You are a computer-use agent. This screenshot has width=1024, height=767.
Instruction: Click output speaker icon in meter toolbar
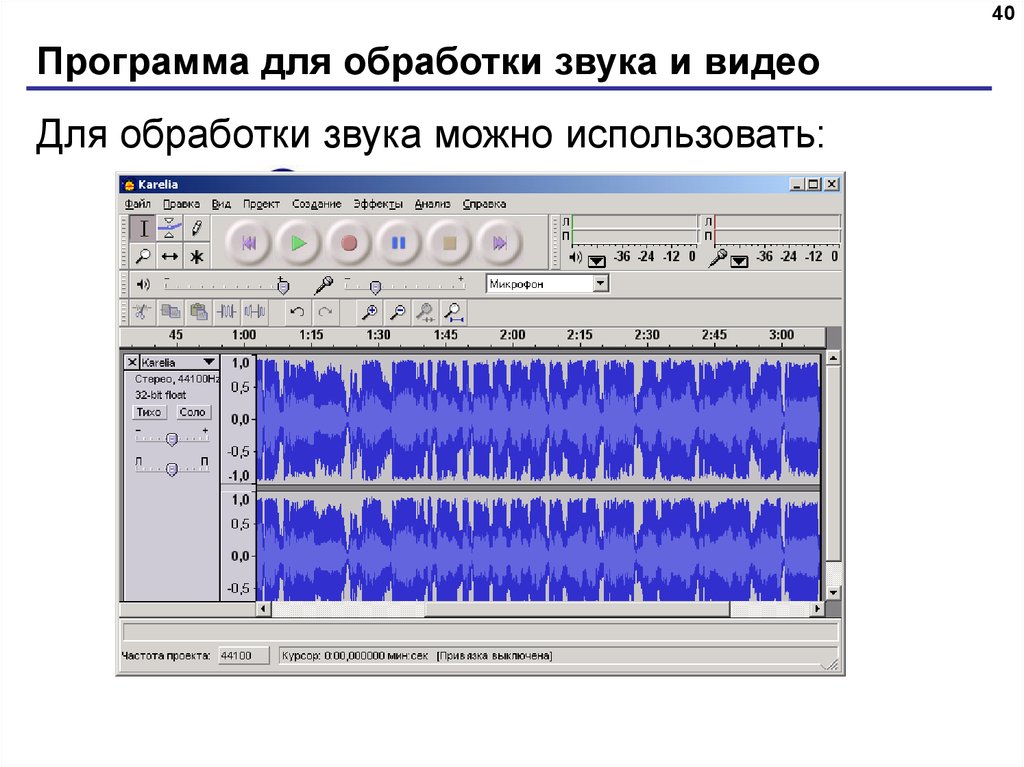pyautogui.click(x=575, y=257)
